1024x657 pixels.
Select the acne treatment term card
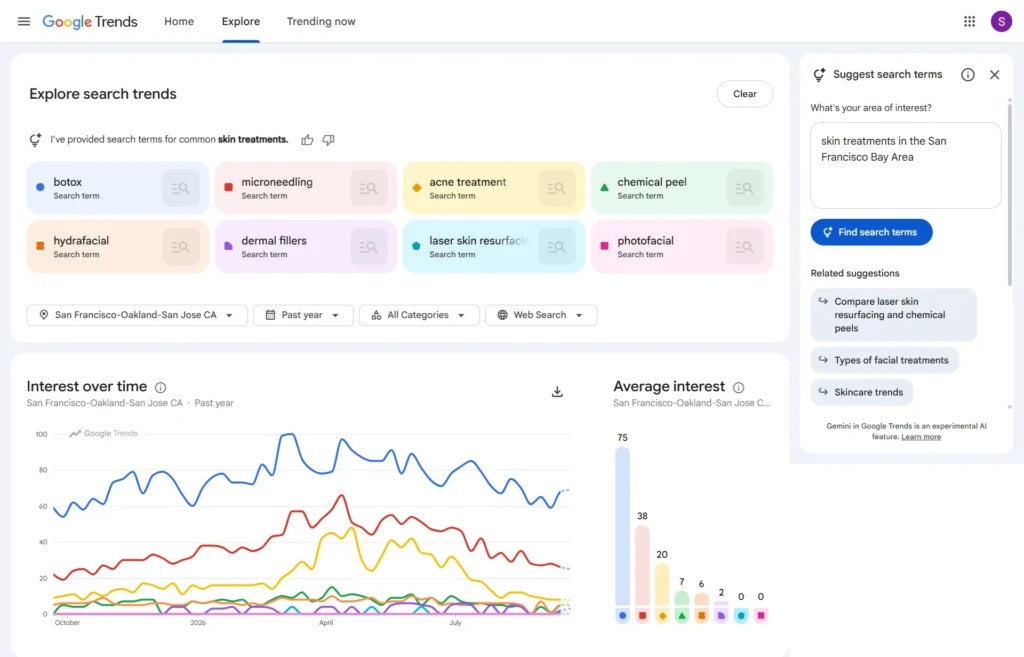tap(494, 188)
